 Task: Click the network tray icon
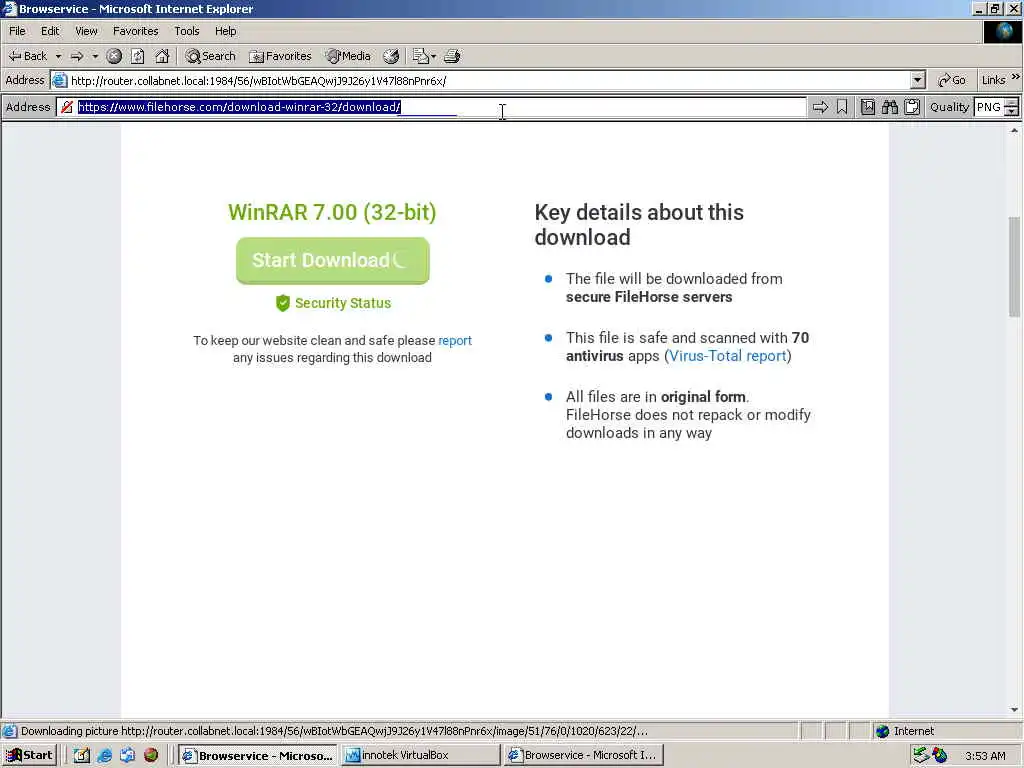point(921,756)
